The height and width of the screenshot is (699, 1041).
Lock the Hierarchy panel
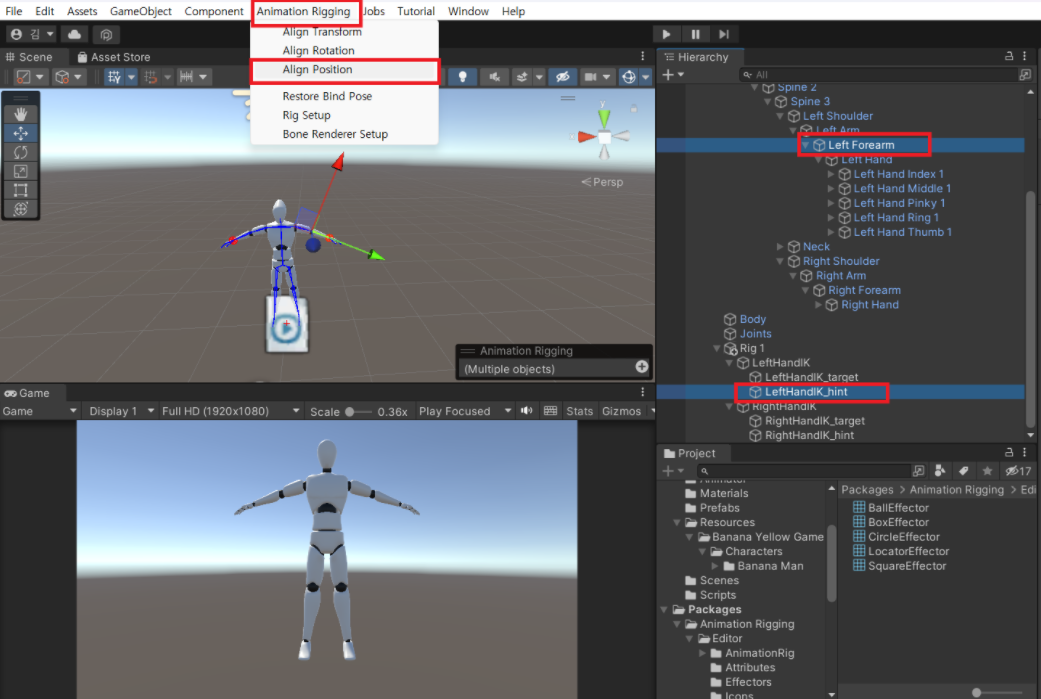(x=1009, y=56)
